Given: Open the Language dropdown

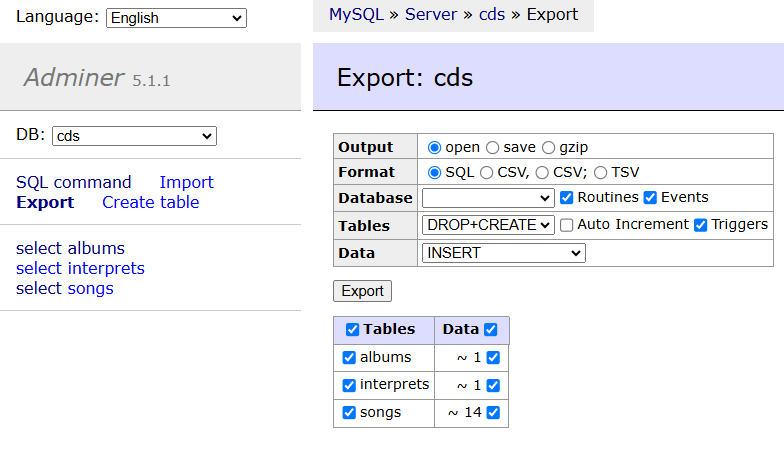Looking at the screenshot, I should (176, 18).
